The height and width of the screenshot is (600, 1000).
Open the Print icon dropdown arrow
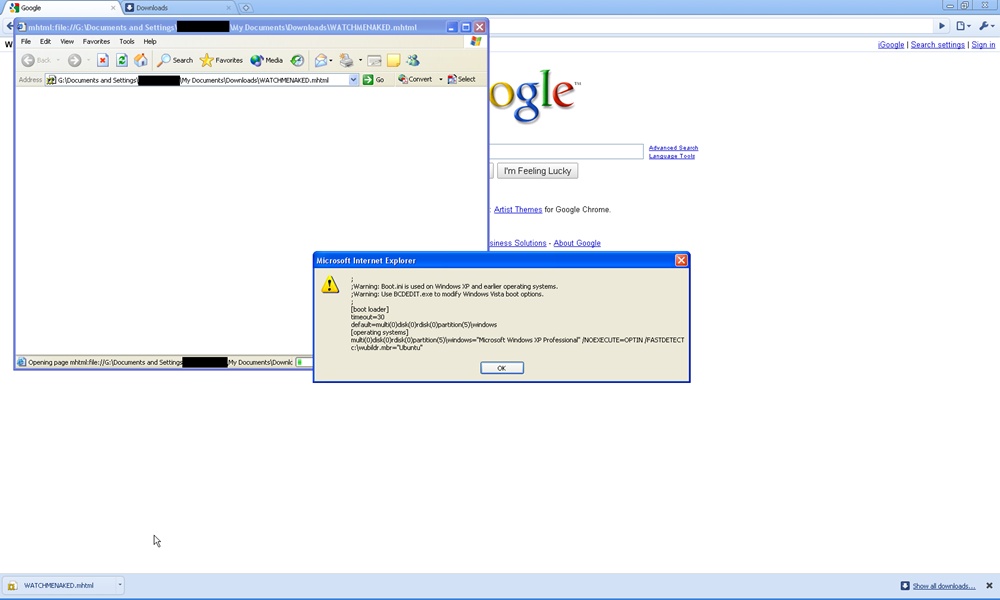click(x=360, y=61)
